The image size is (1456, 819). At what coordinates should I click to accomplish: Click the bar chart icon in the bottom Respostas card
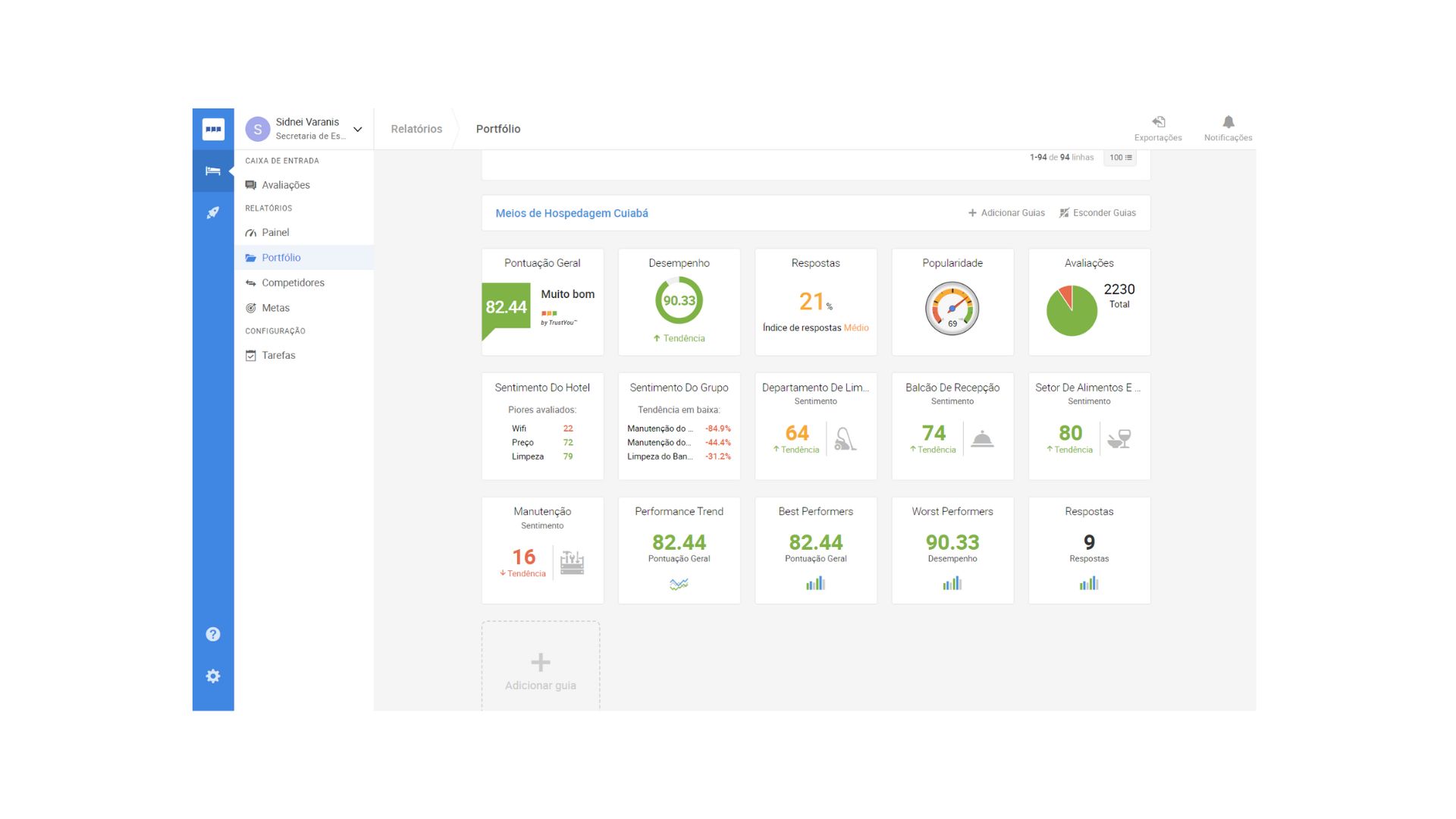1089,583
